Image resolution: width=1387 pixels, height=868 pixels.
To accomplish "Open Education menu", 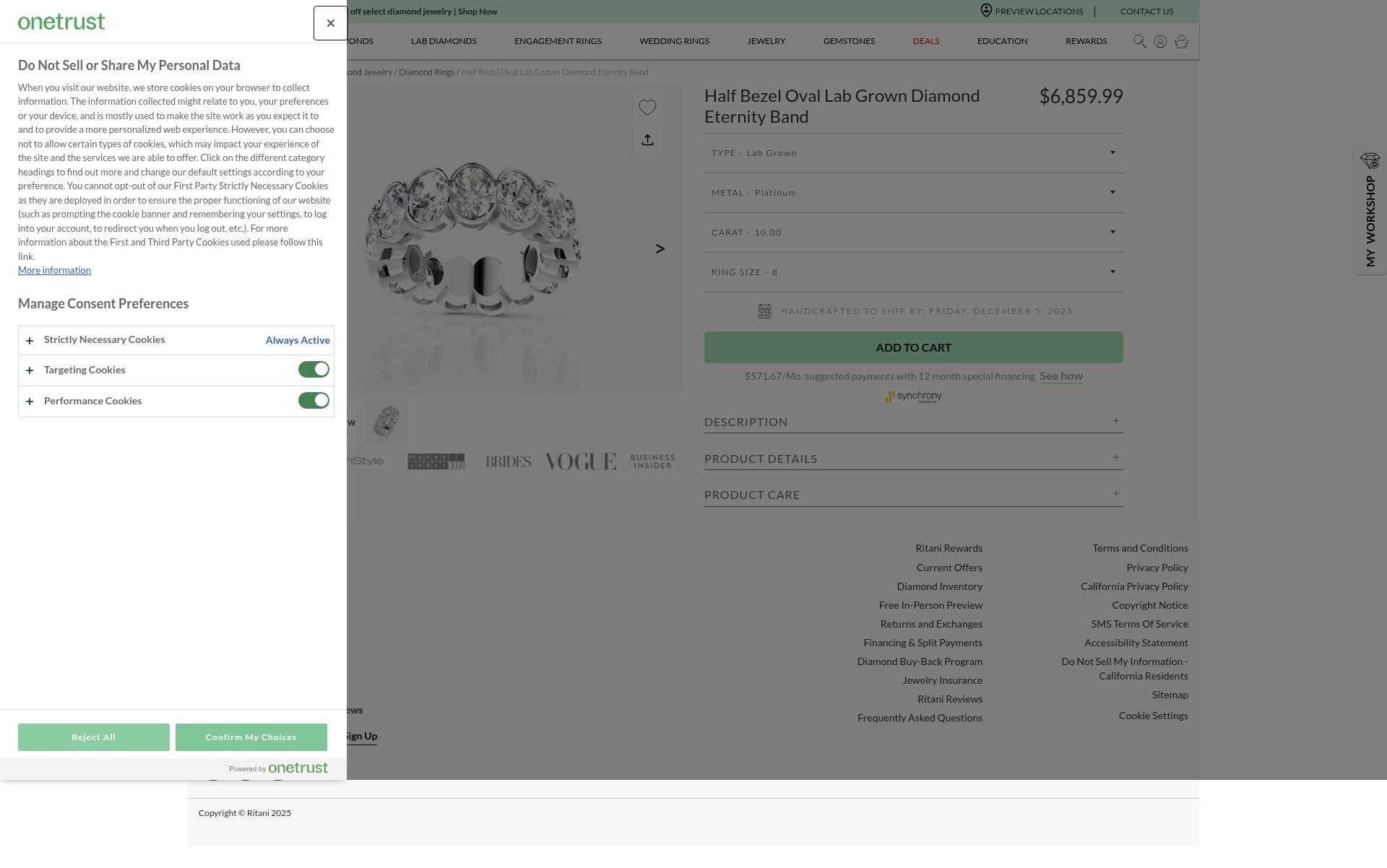I will coord(1002,41).
